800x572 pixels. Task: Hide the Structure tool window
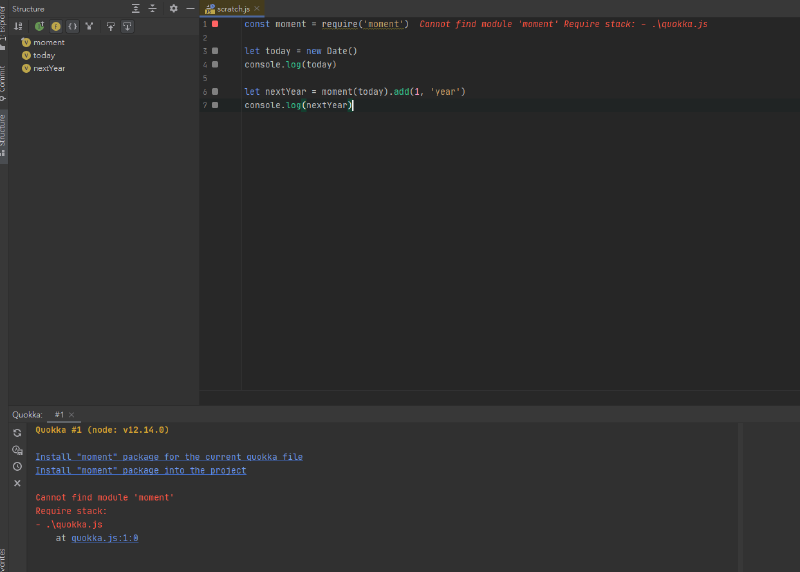click(190, 8)
